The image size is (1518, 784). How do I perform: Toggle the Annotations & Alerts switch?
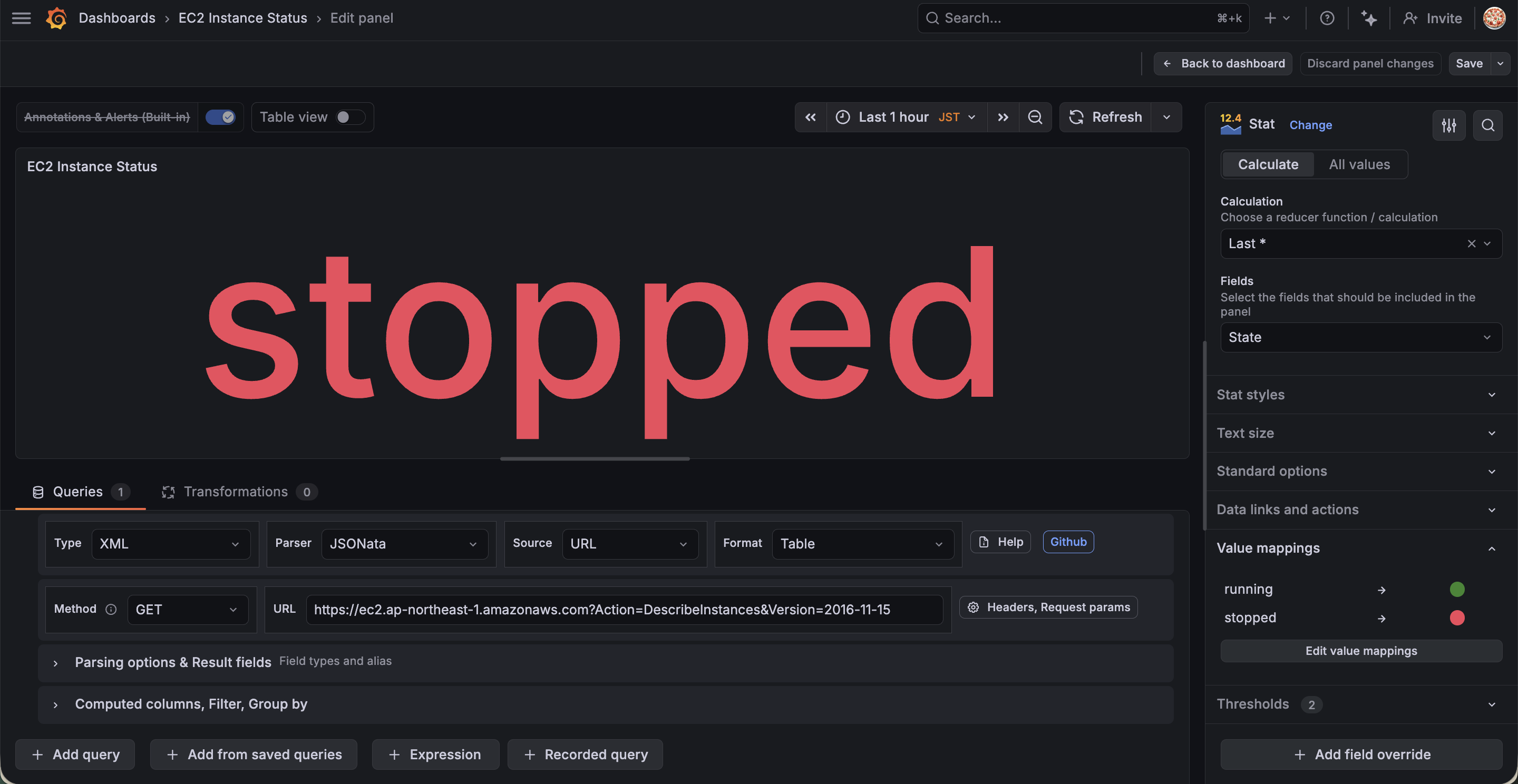(220, 117)
